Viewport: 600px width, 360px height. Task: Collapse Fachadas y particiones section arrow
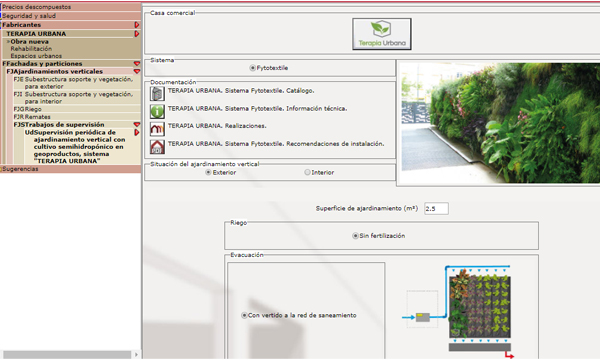point(137,64)
